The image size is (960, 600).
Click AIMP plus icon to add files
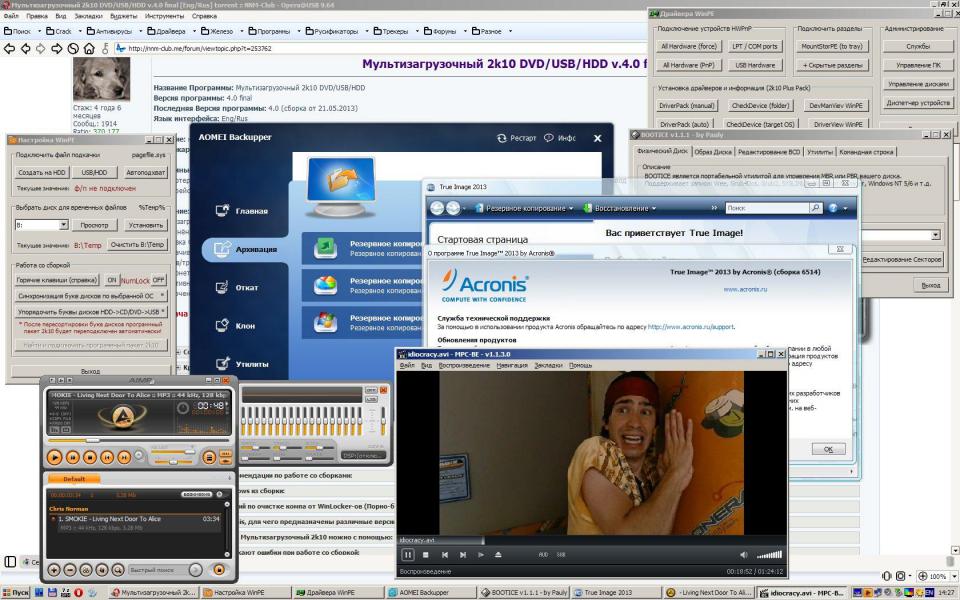[x=54, y=570]
